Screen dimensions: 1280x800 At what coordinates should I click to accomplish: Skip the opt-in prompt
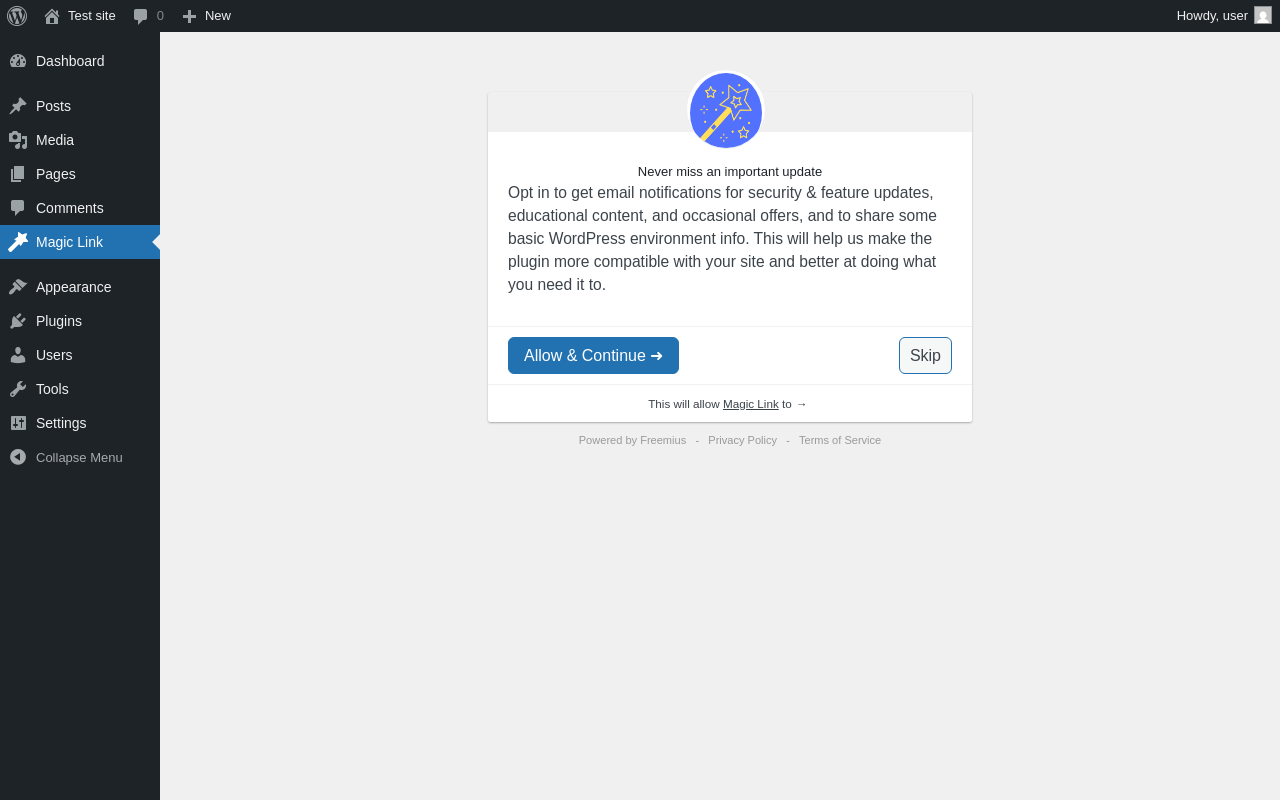(x=925, y=356)
